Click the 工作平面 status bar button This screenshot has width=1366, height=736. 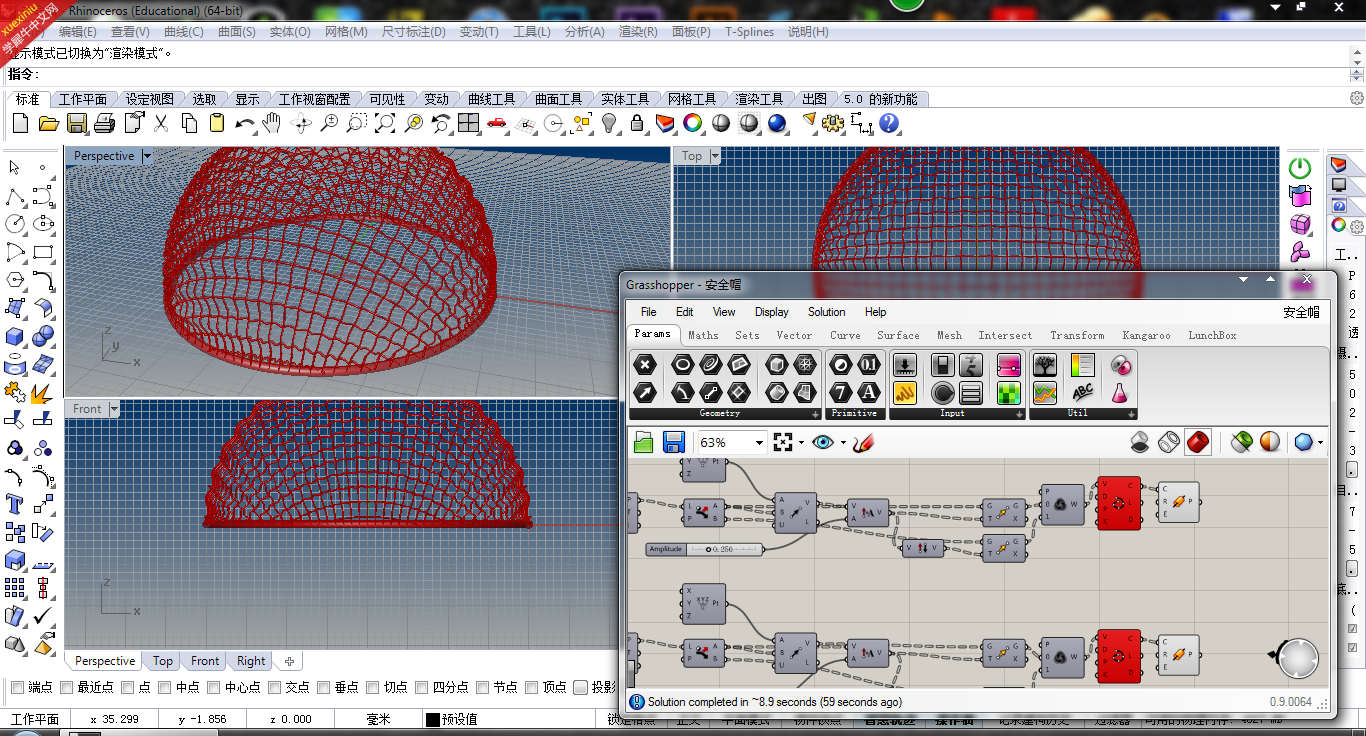point(35,719)
